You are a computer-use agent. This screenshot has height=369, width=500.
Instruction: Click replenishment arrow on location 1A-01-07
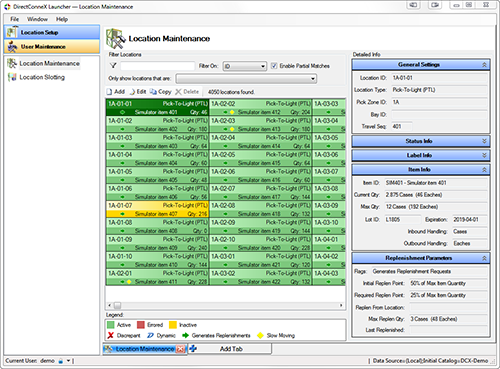click(x=122, y=214)
